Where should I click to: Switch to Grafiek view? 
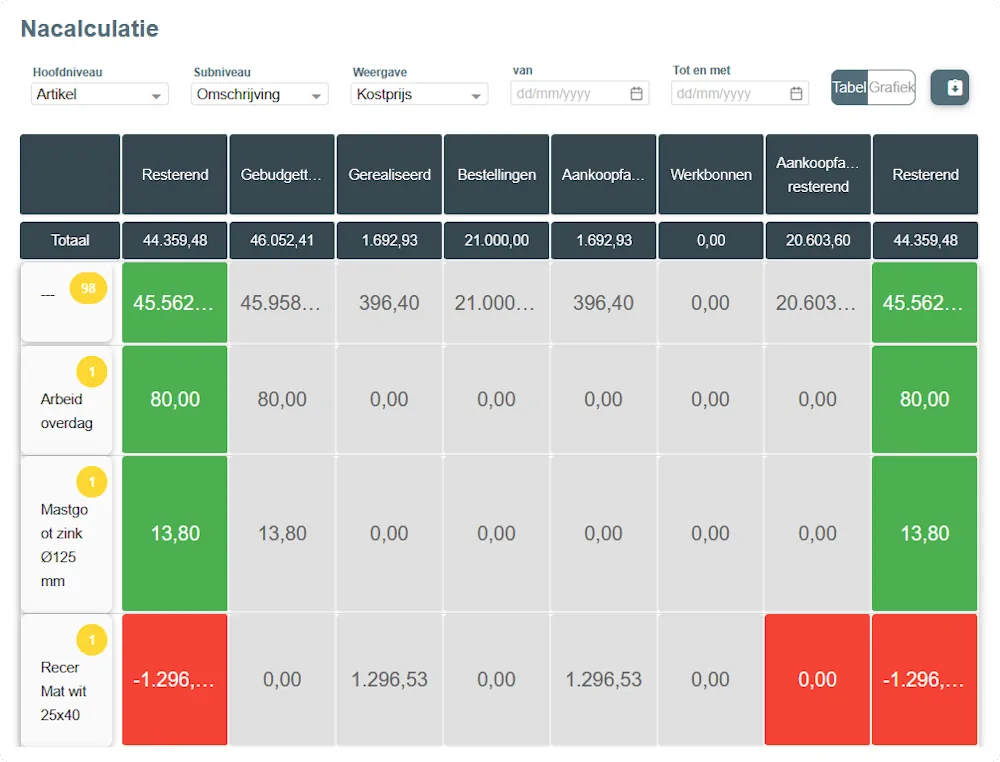pos(892,87)
